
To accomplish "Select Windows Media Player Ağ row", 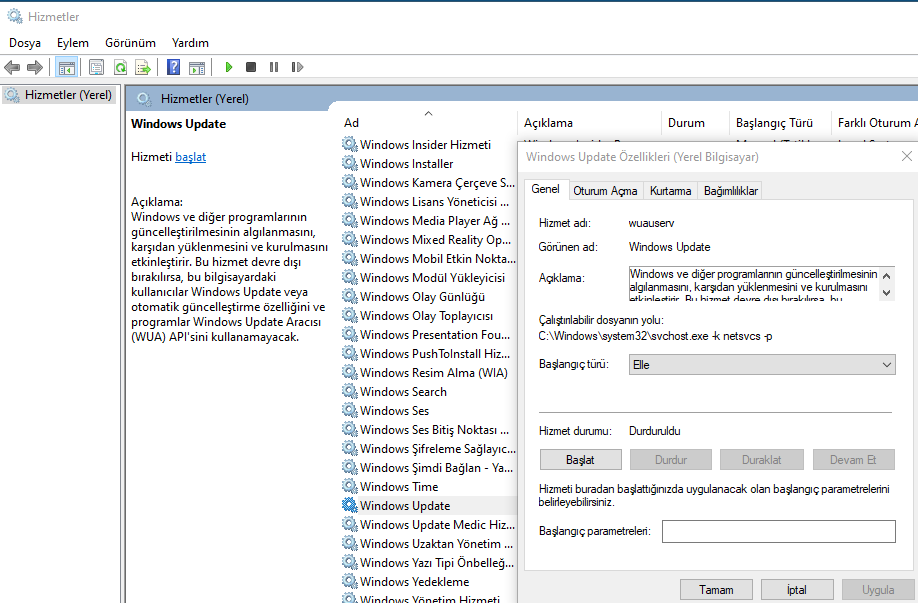I will [x=429, y=221].
